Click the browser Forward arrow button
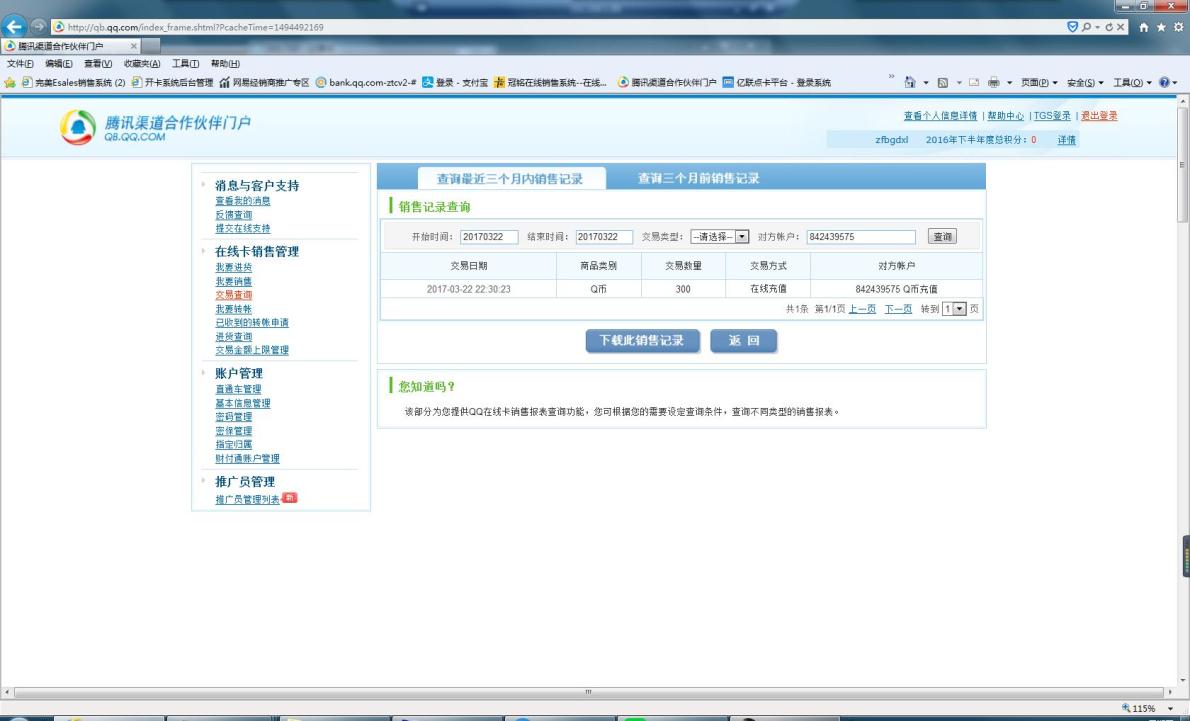 (38, 27)
